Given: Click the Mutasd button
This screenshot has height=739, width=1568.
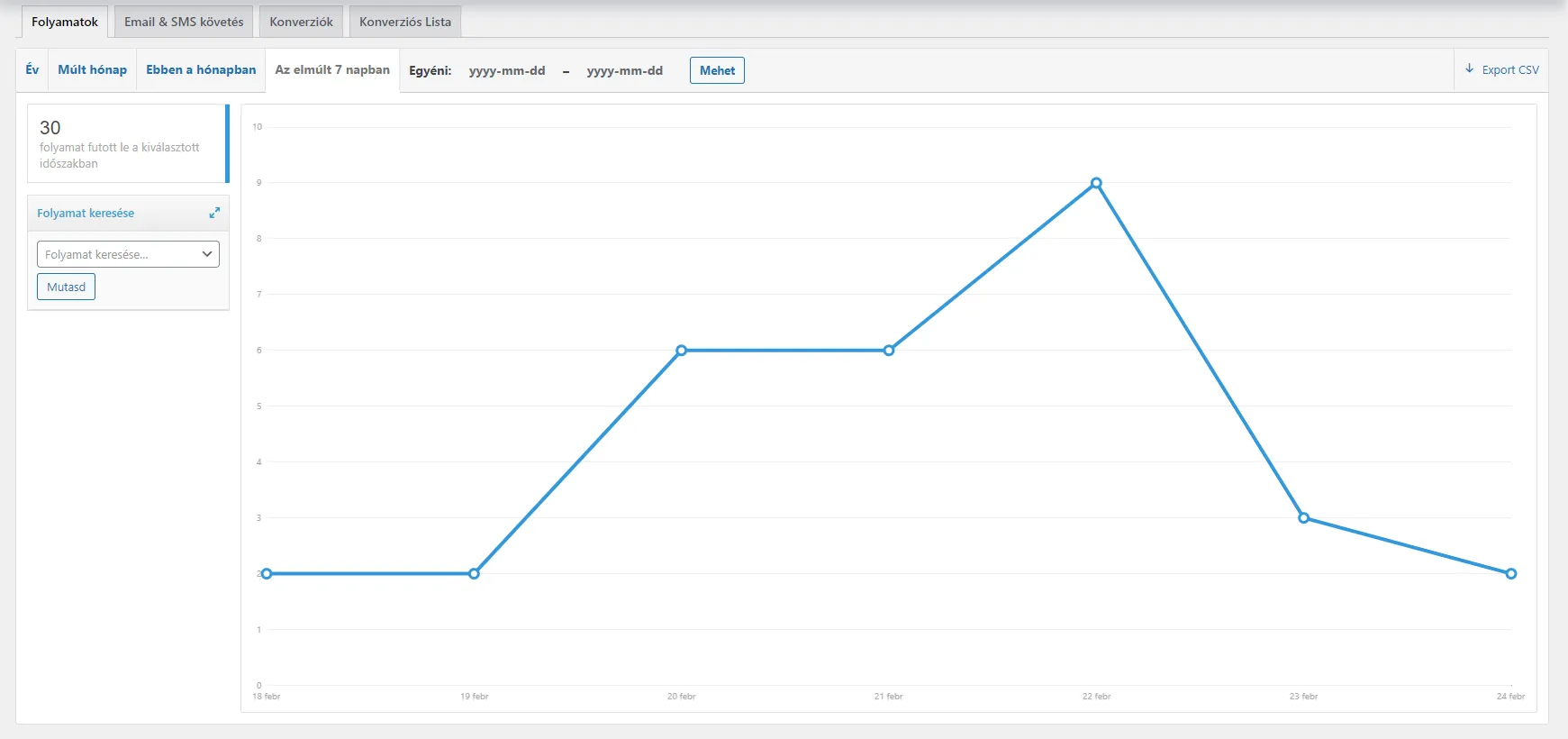Looking at the screenshot, I should tap(66, 287).
